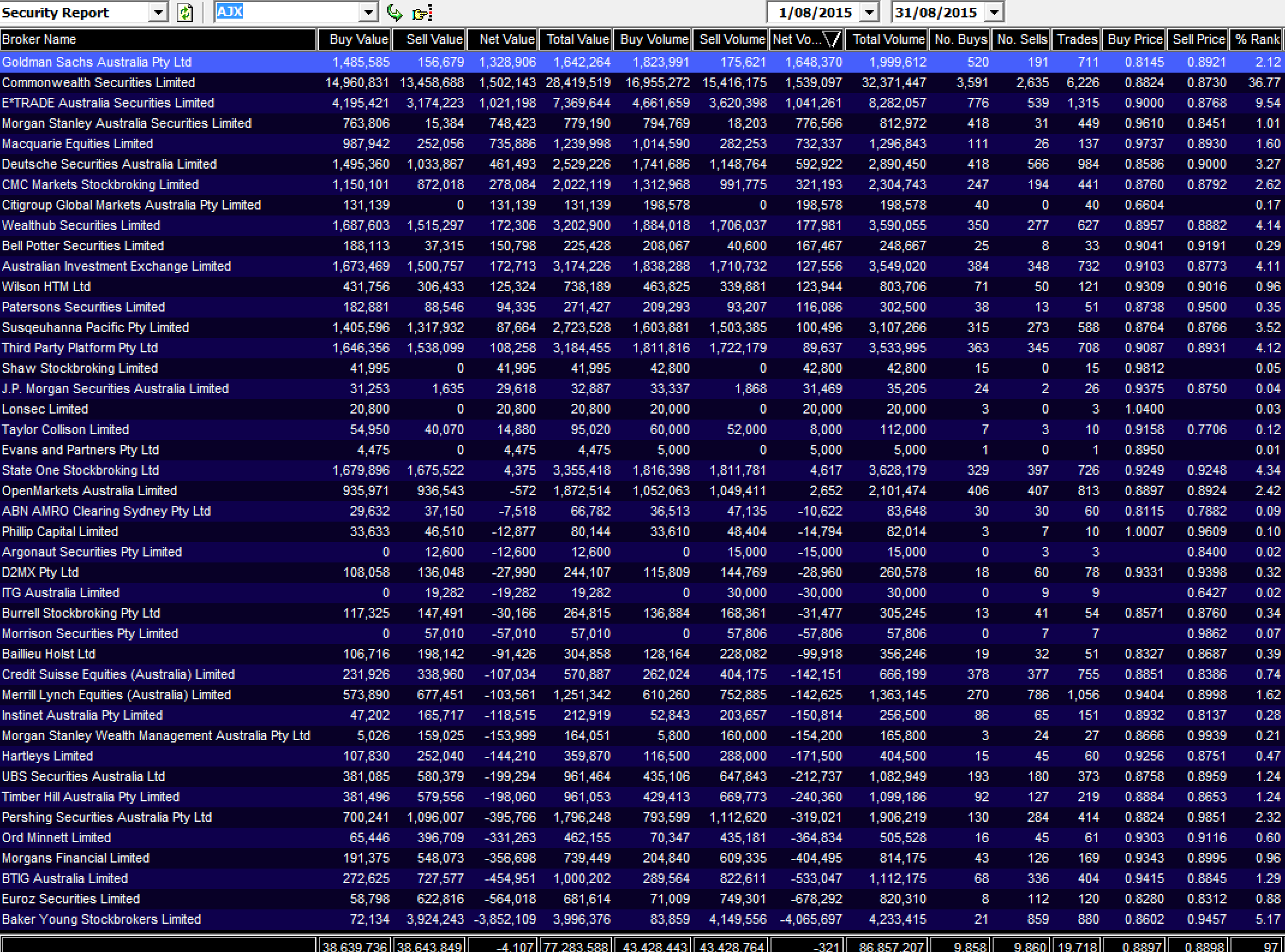Open the start date 1/08/2015 dropdown
This screenshot has width=1285, height=952.
[869, 12]
